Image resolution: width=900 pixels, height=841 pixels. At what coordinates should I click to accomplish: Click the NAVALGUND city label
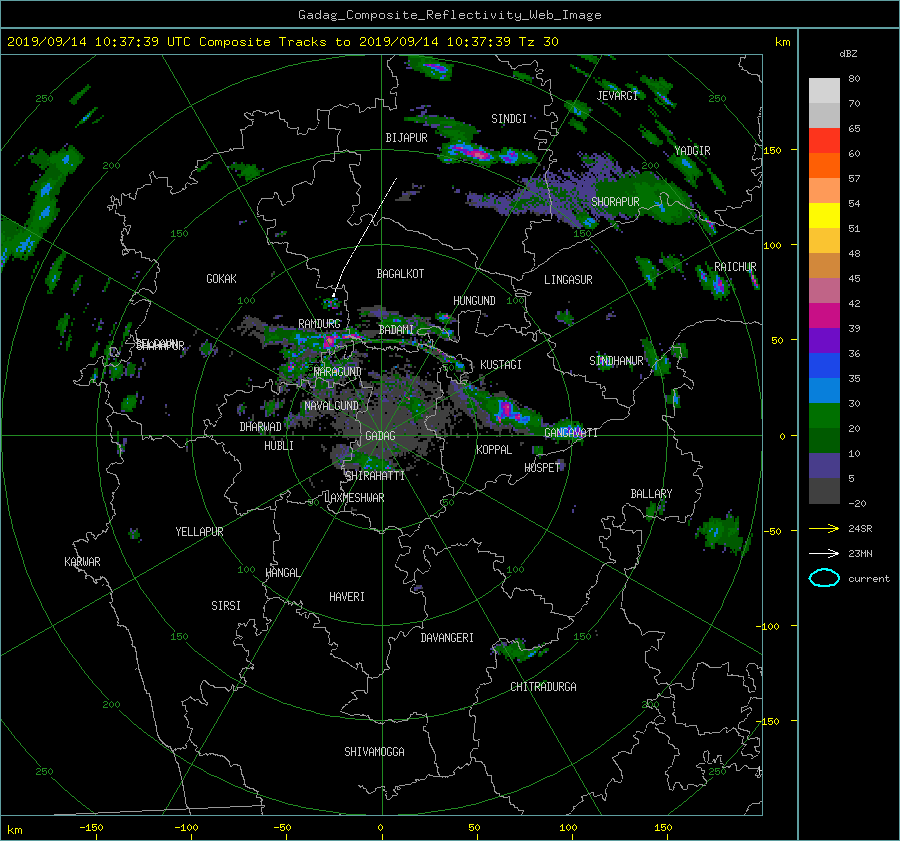tap(331, 406)
